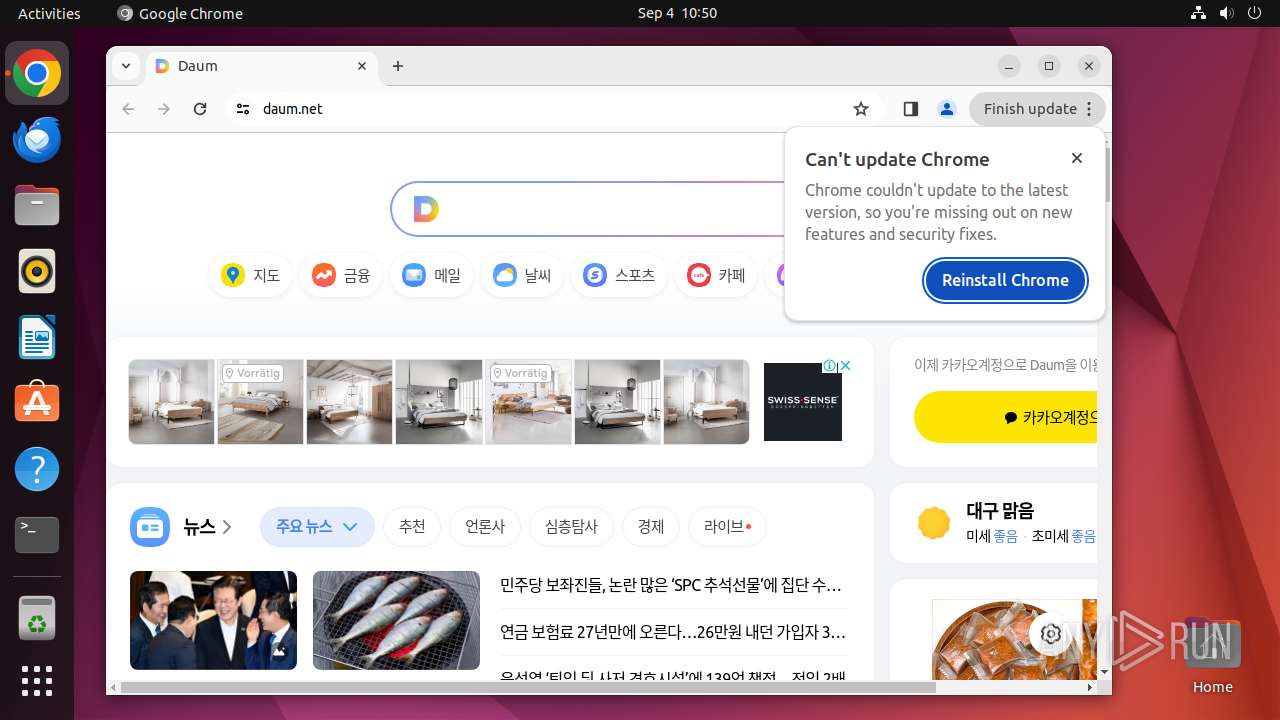The image size is (1280, 720).
Task: Select the 심층탐사 news tab
Action: (x=571, y=527)
